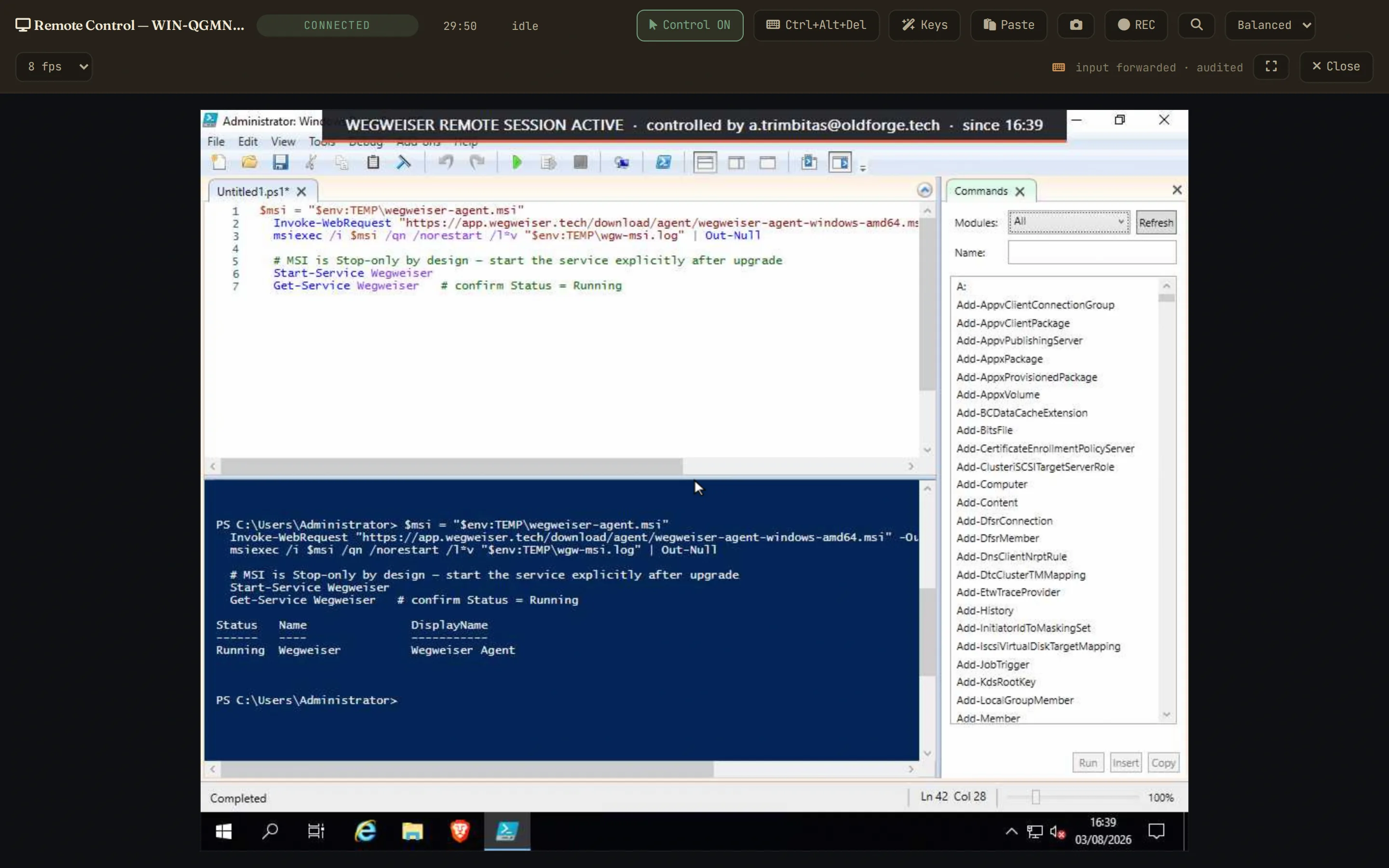Click the screenshot camera icon
The height and width of the screenshot is (868, 1389).
pos(1076,25)
